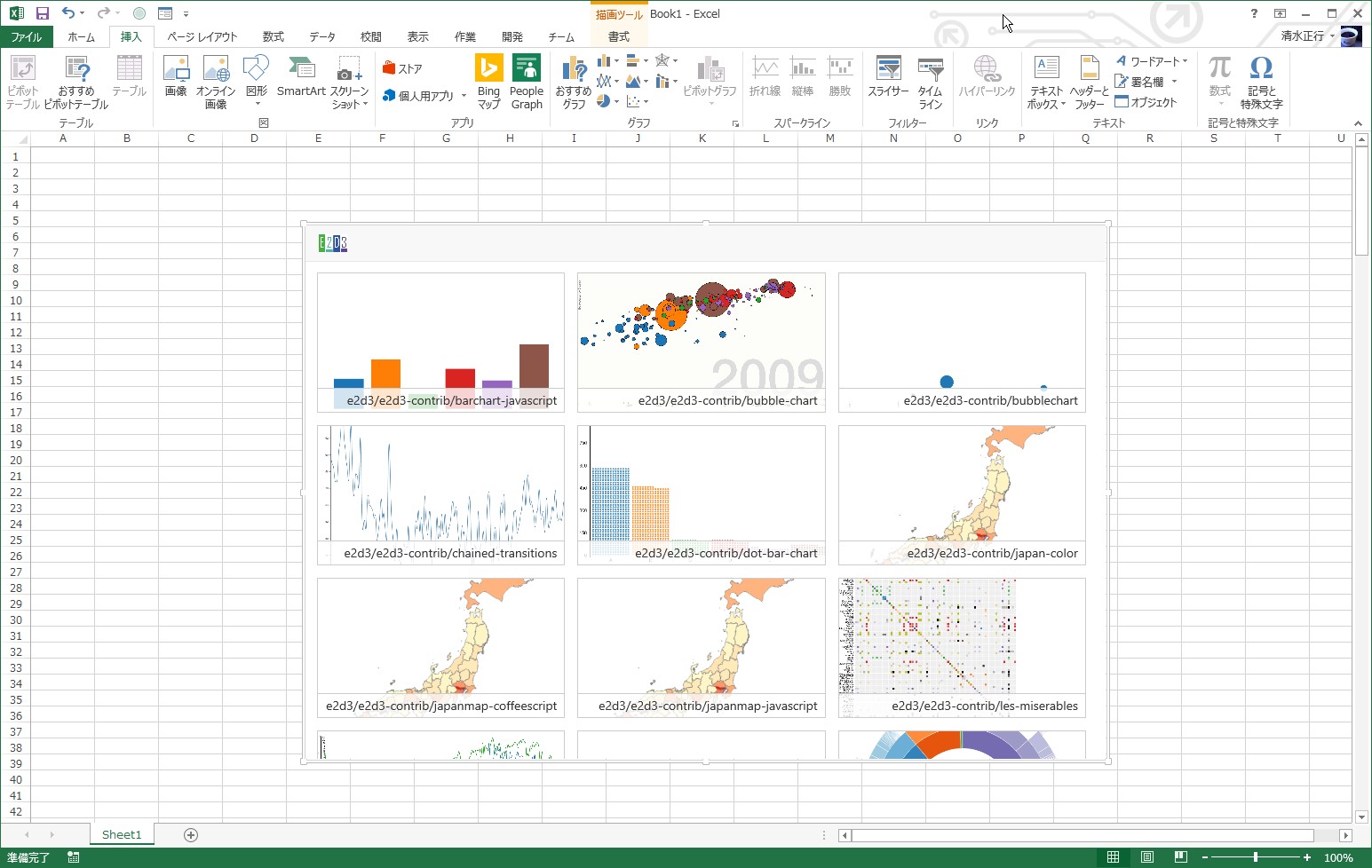The height and width of the screenshot is (868, 1372).
Task: Open テキストボックス dropdown
Action: tap(1047, 82)
